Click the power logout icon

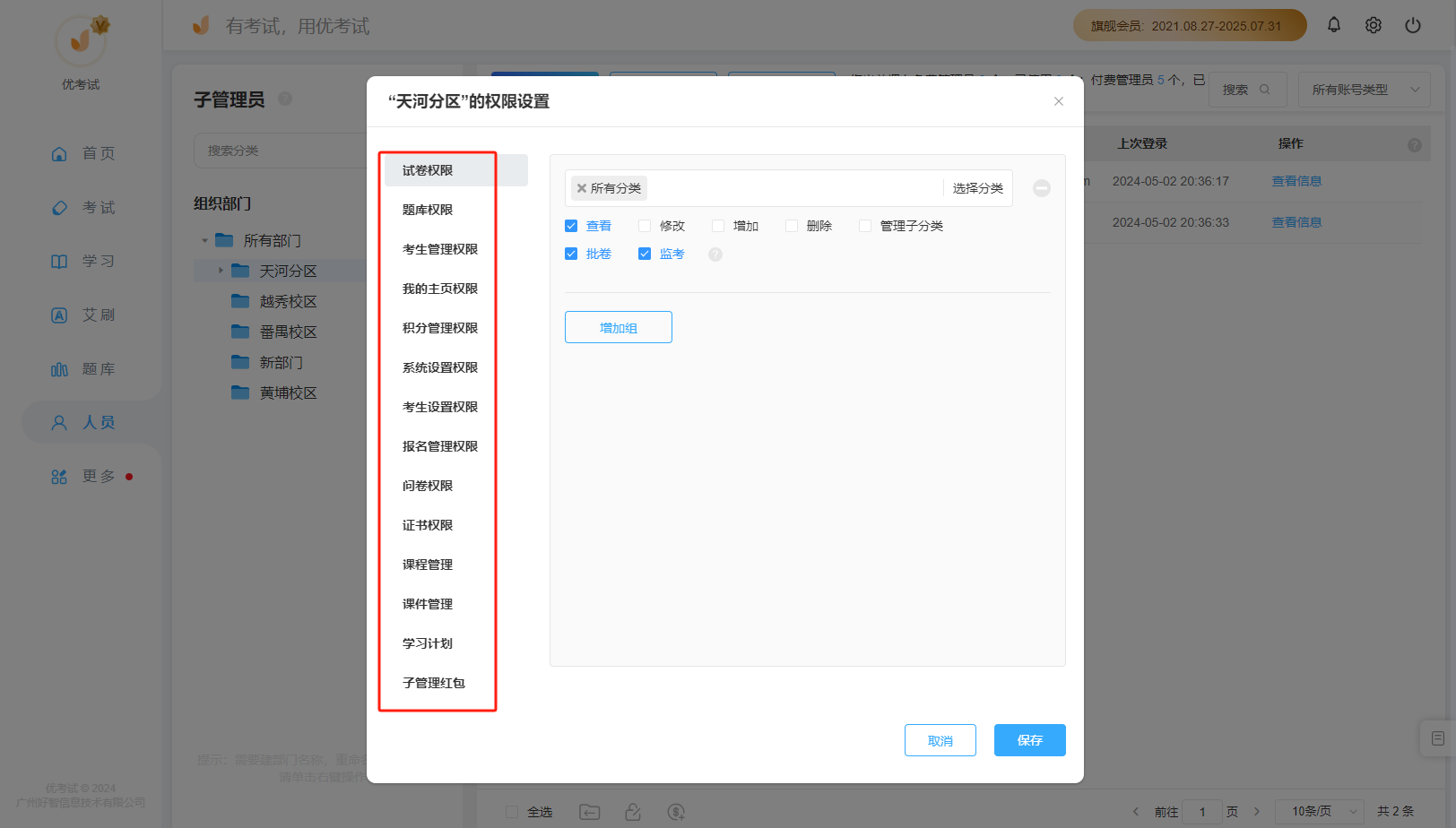[1413, 25]
